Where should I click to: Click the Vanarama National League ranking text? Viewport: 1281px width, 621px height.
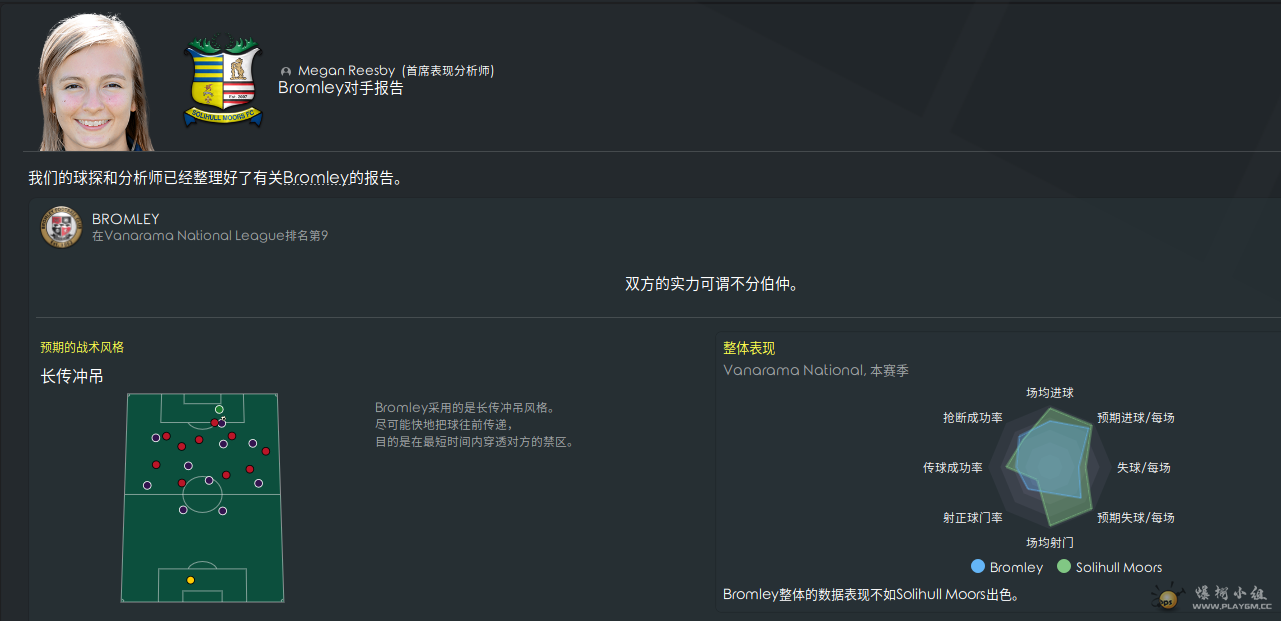point(209,236)
